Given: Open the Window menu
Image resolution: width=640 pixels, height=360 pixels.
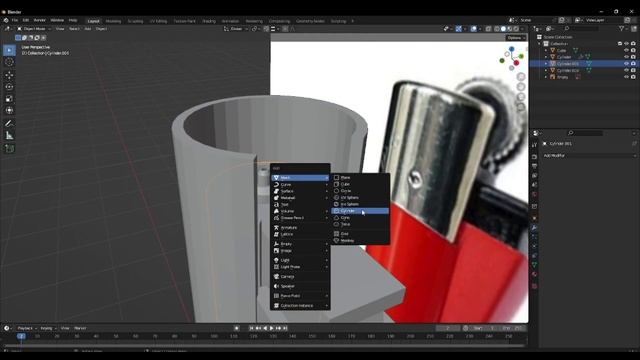Looking at the screenshot, I should (57, 20).
